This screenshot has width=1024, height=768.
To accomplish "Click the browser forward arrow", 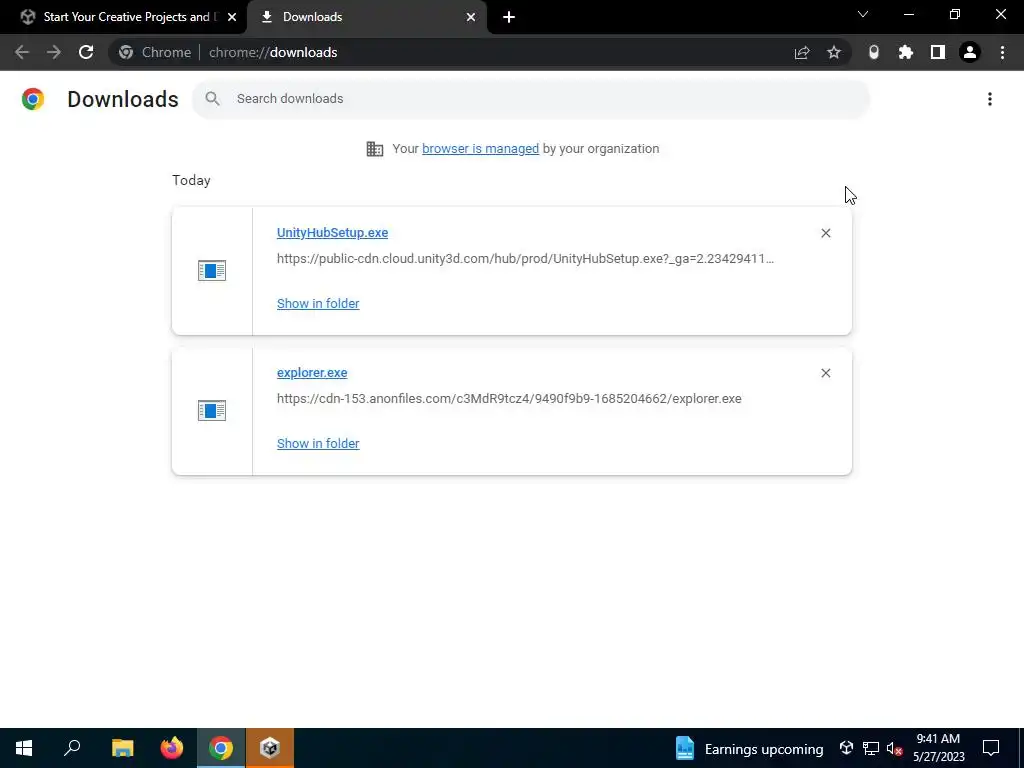I will 54,52.
